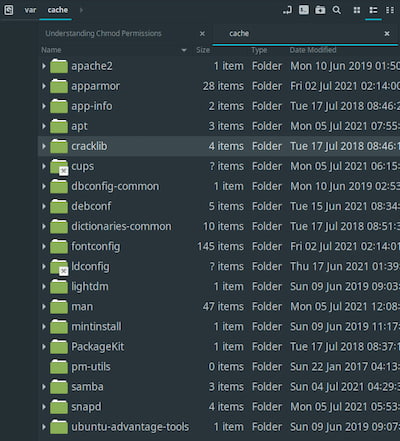400x441 pixels.
Task: Click the locked cups folder icon
Action: click(x=59, y=166)
